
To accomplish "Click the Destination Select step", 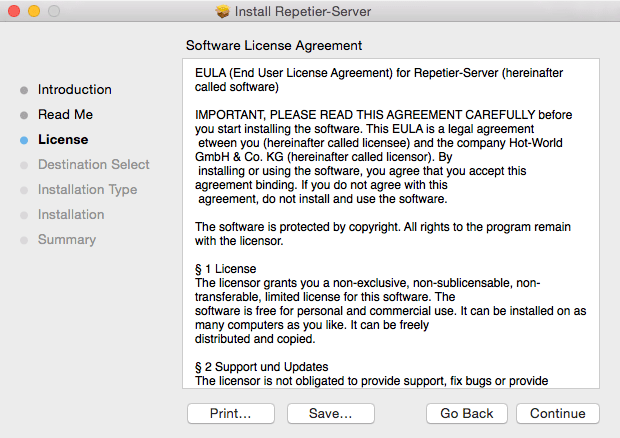I will pos(94,165).
